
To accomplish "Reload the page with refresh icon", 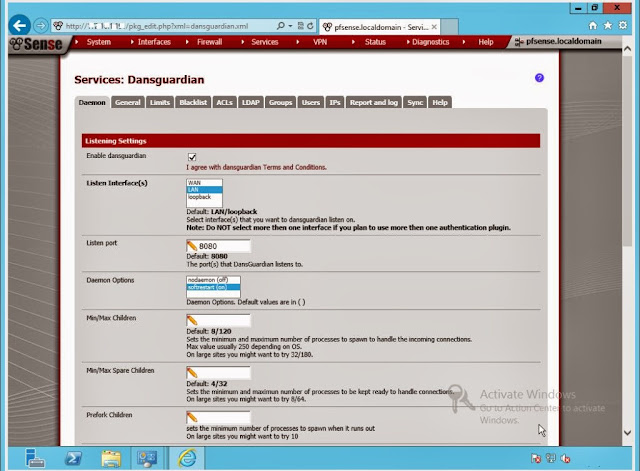I will (x=310, y=26).
